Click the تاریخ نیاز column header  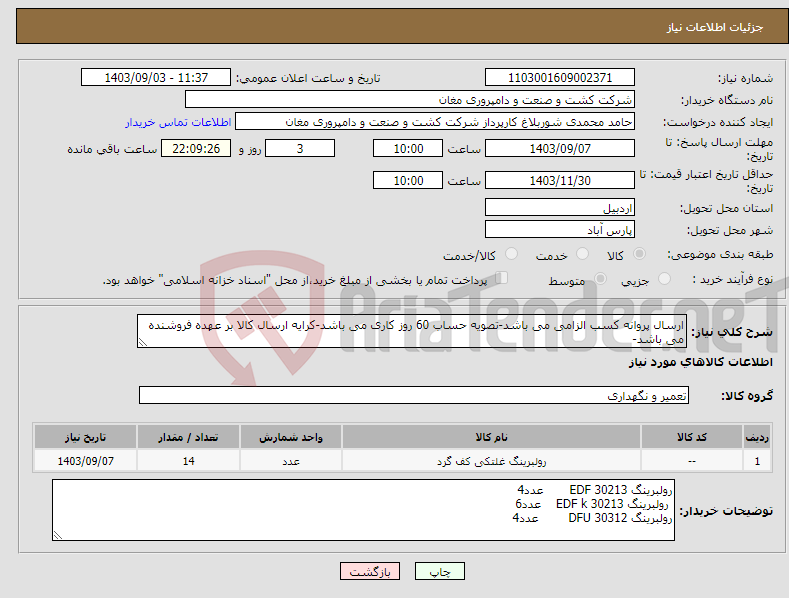[x=85, y=437]
